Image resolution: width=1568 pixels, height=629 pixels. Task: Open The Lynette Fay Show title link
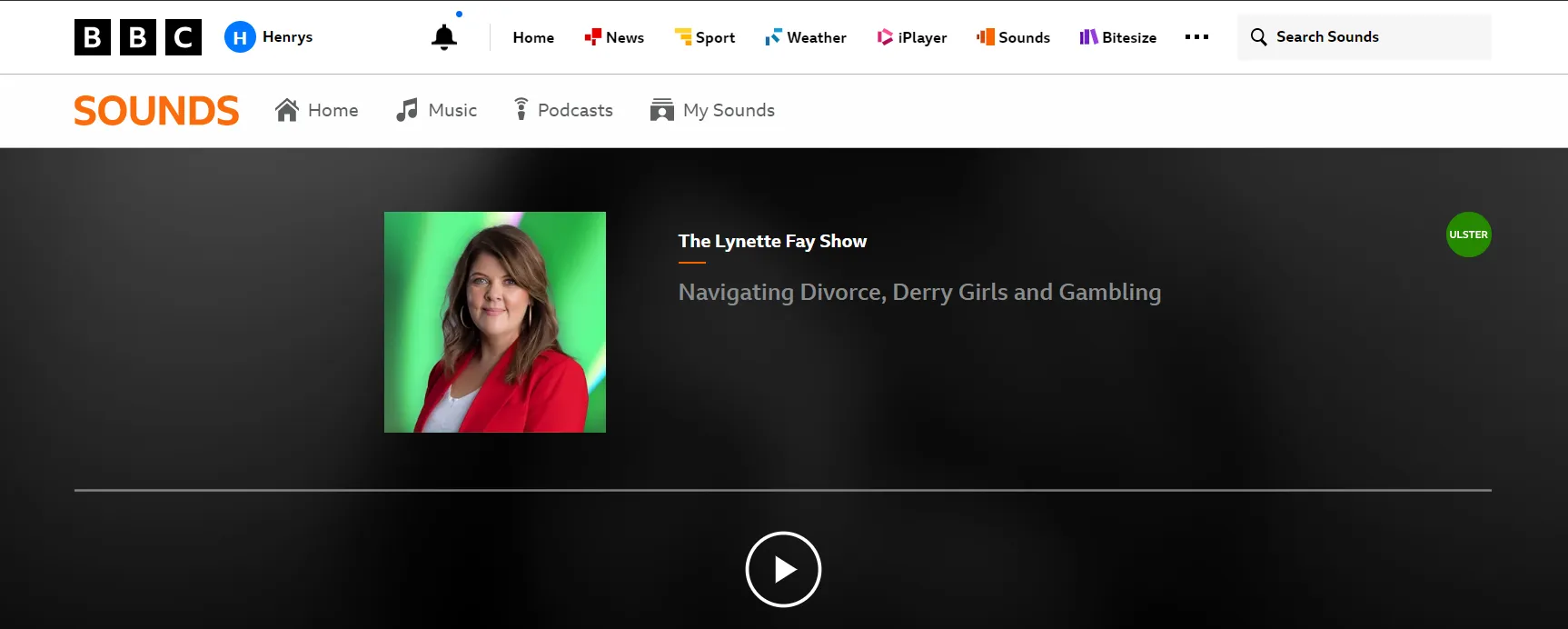pos(772,241)
